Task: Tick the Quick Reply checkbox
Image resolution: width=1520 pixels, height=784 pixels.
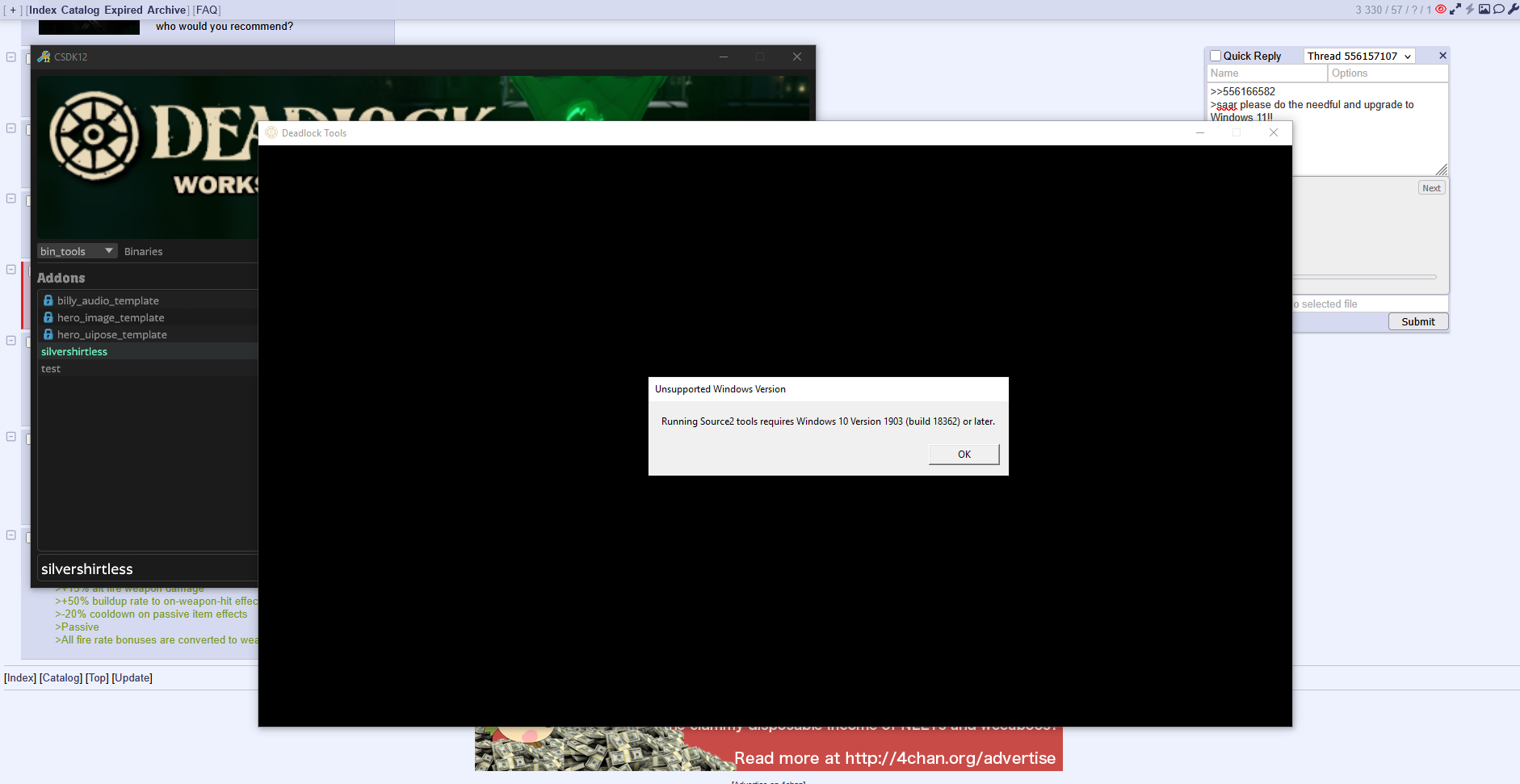Action: tap(1216, 56)
